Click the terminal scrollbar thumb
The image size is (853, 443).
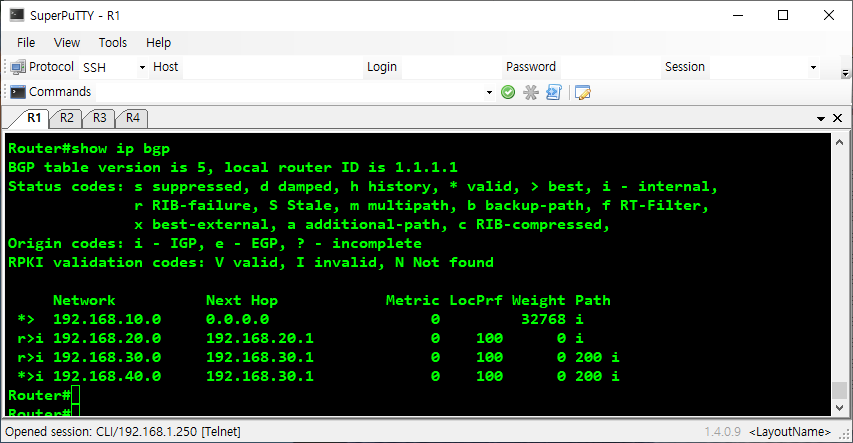[x=839, y=390]
